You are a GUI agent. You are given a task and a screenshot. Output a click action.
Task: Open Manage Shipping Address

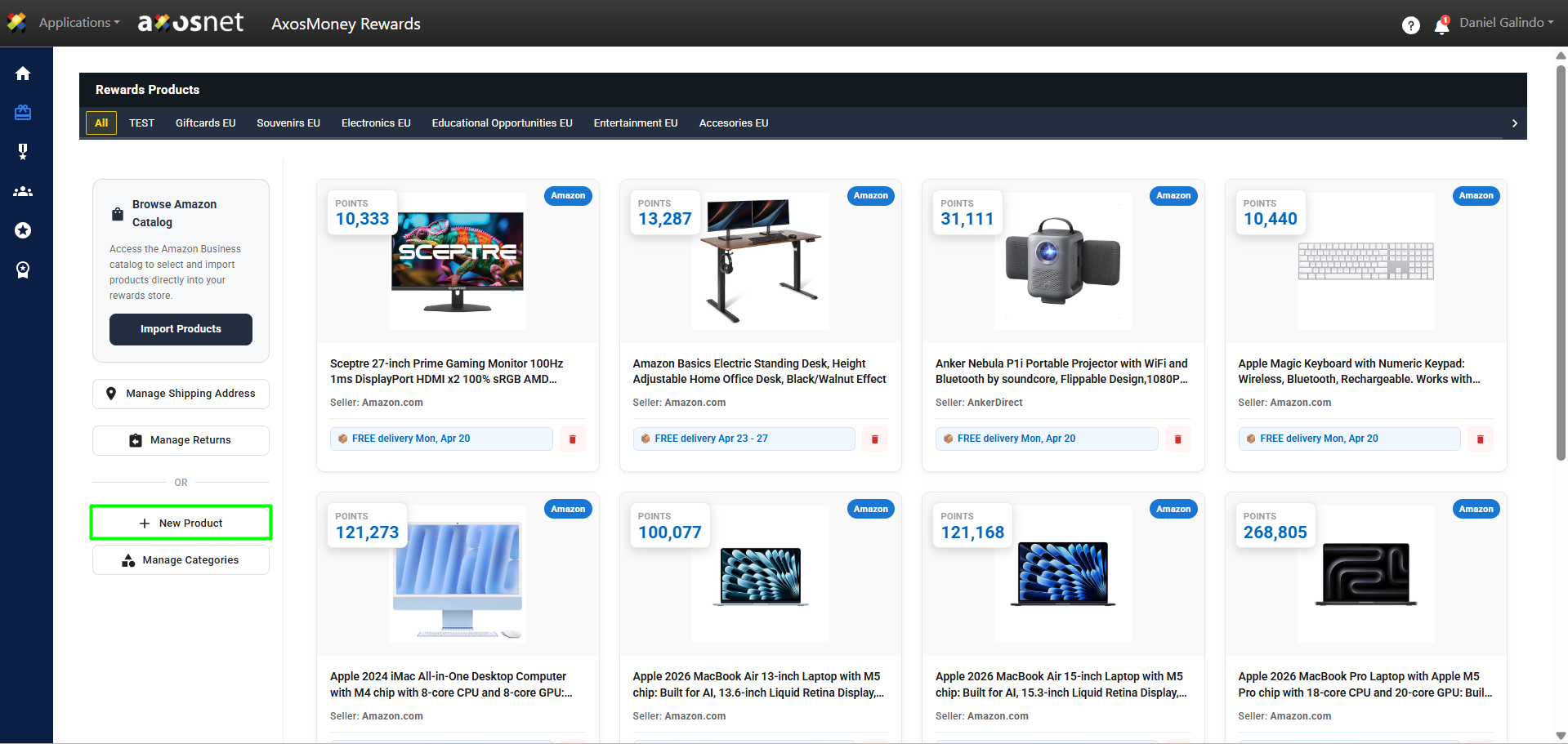coord(181,394)
